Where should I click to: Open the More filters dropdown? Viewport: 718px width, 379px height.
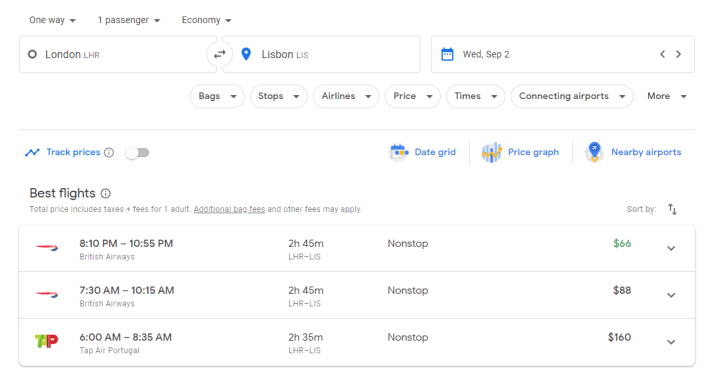pos(667,96)
